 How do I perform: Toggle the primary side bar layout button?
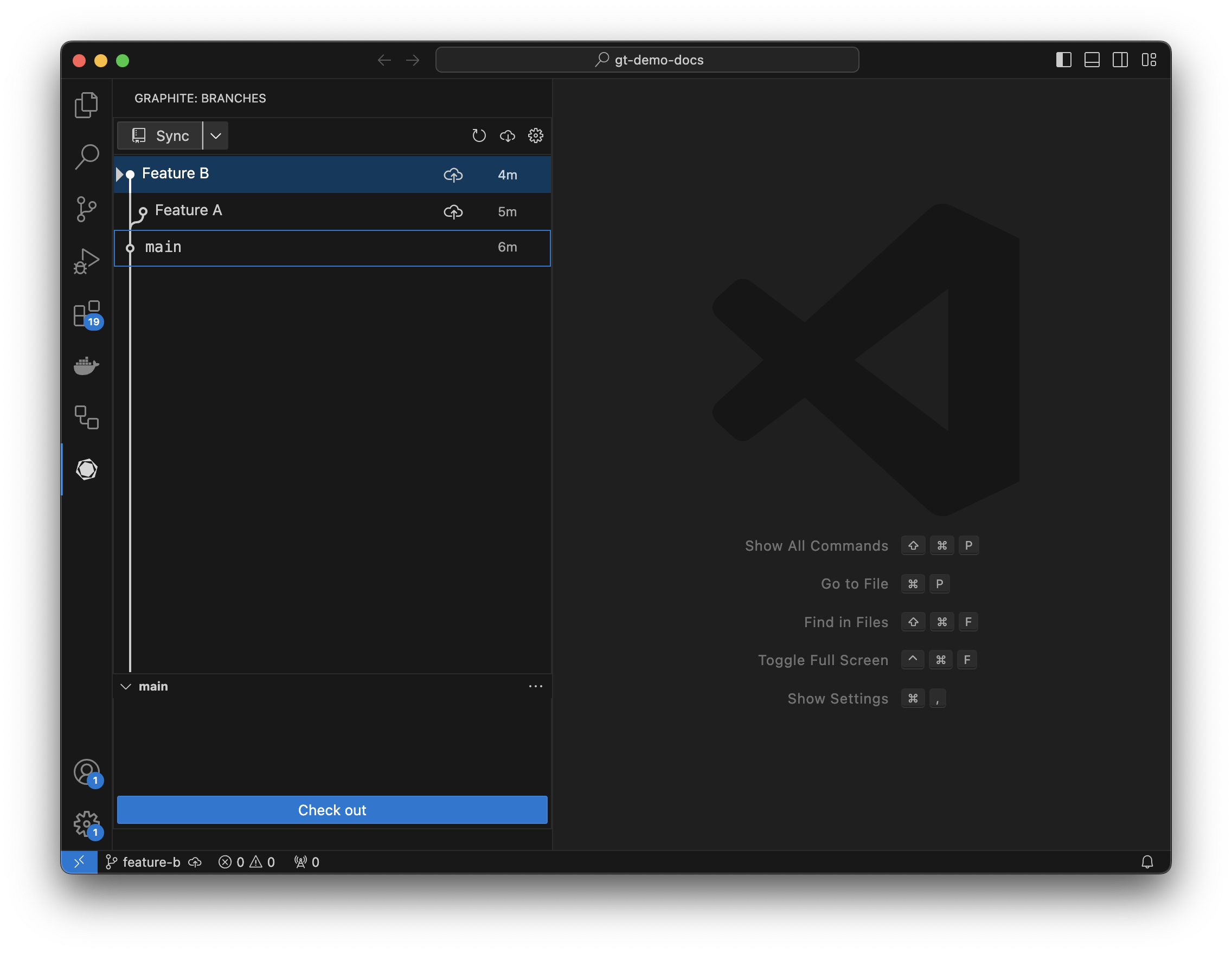click(1063, 60)
